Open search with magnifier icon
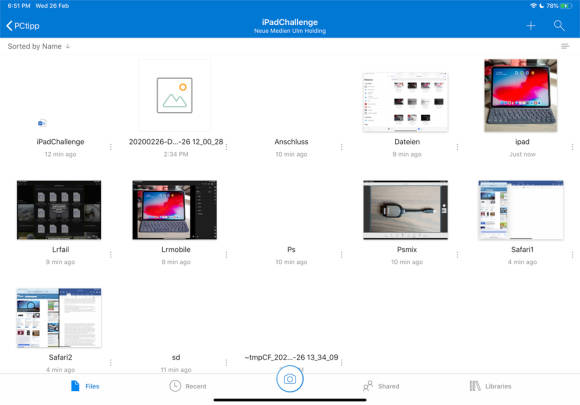580x405 pixels. tap(559, 26)
